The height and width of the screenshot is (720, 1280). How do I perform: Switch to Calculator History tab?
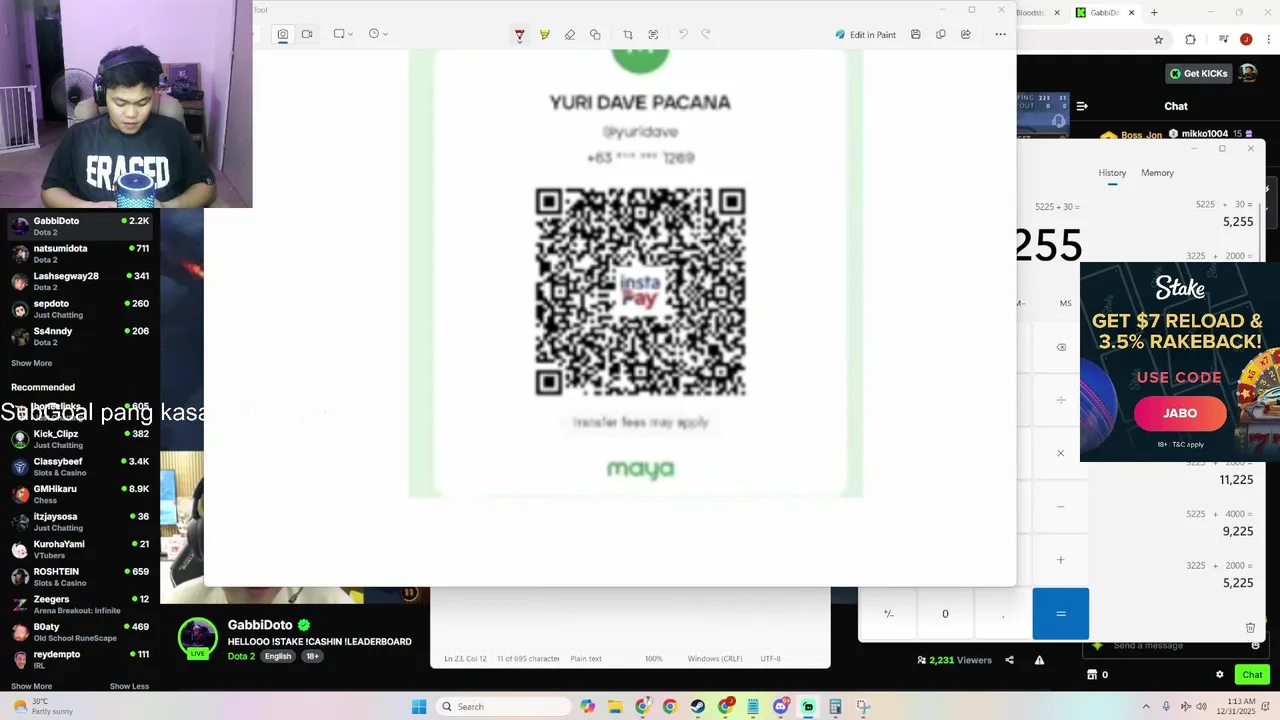click(1112, 173)
